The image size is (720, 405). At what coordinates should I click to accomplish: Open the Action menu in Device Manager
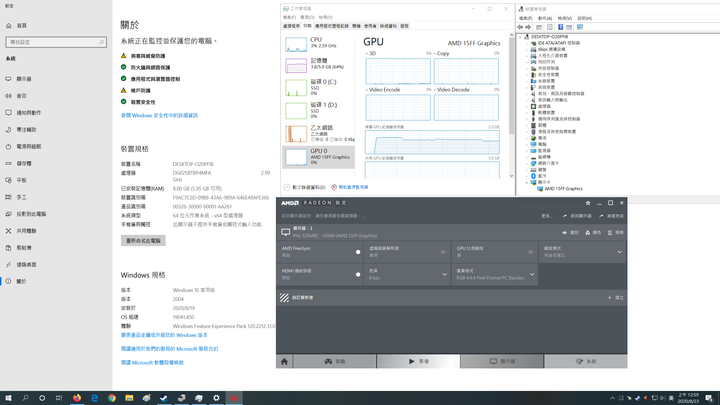pos(545,18)
